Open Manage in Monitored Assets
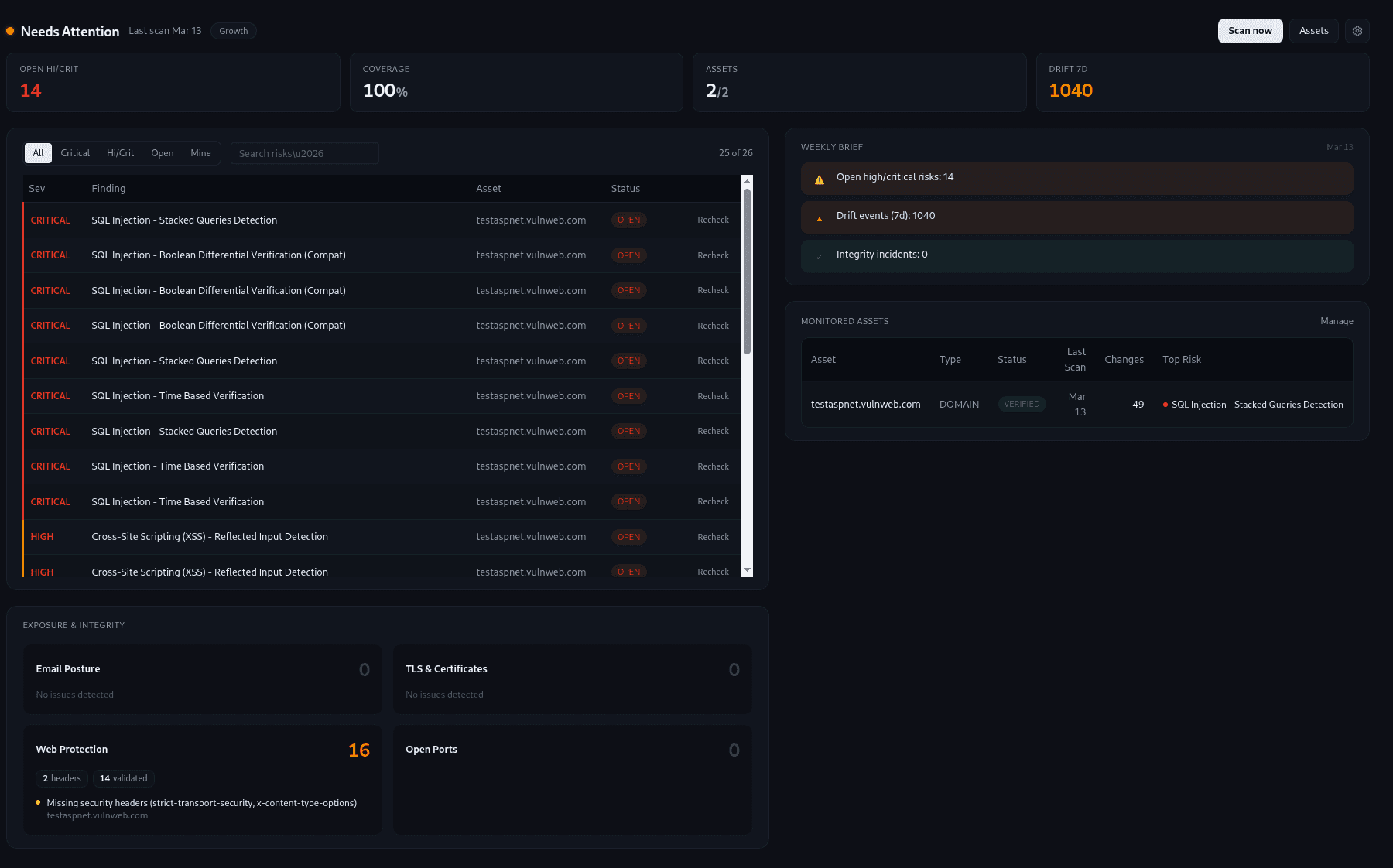This screenshot has height=868, width=1393. 1337,321
